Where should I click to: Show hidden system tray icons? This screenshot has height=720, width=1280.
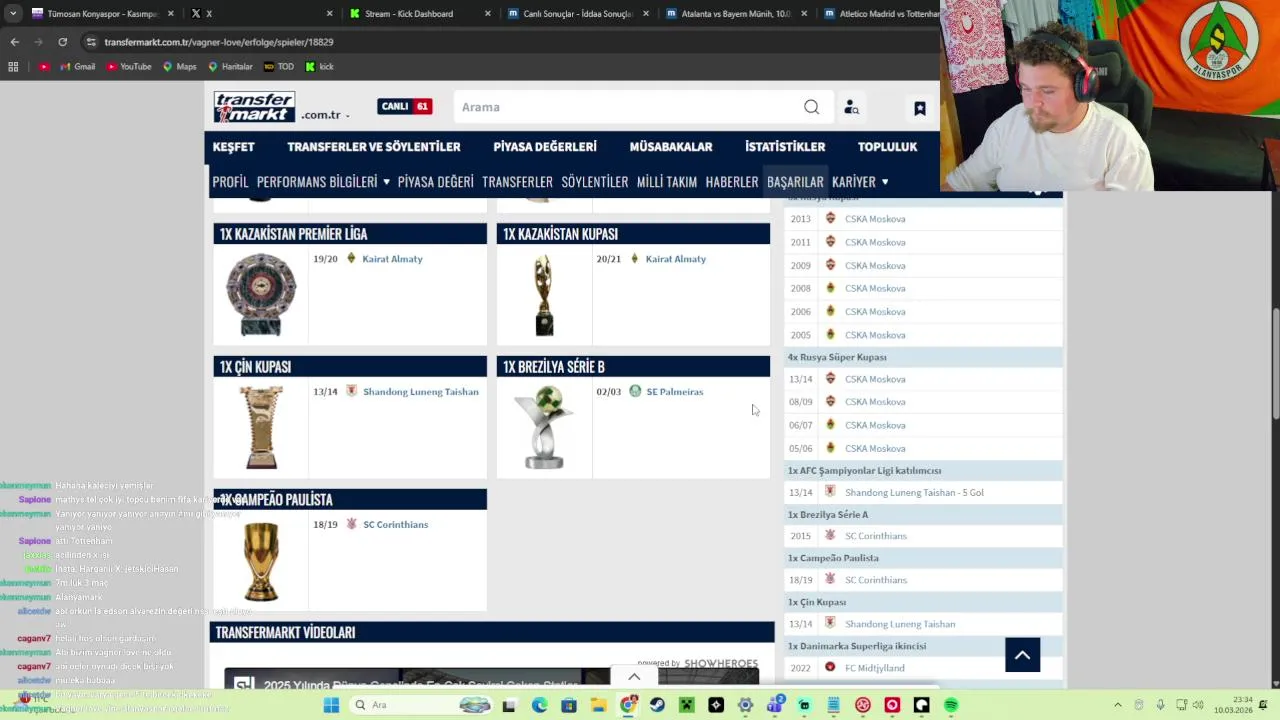coord(1117,705)
